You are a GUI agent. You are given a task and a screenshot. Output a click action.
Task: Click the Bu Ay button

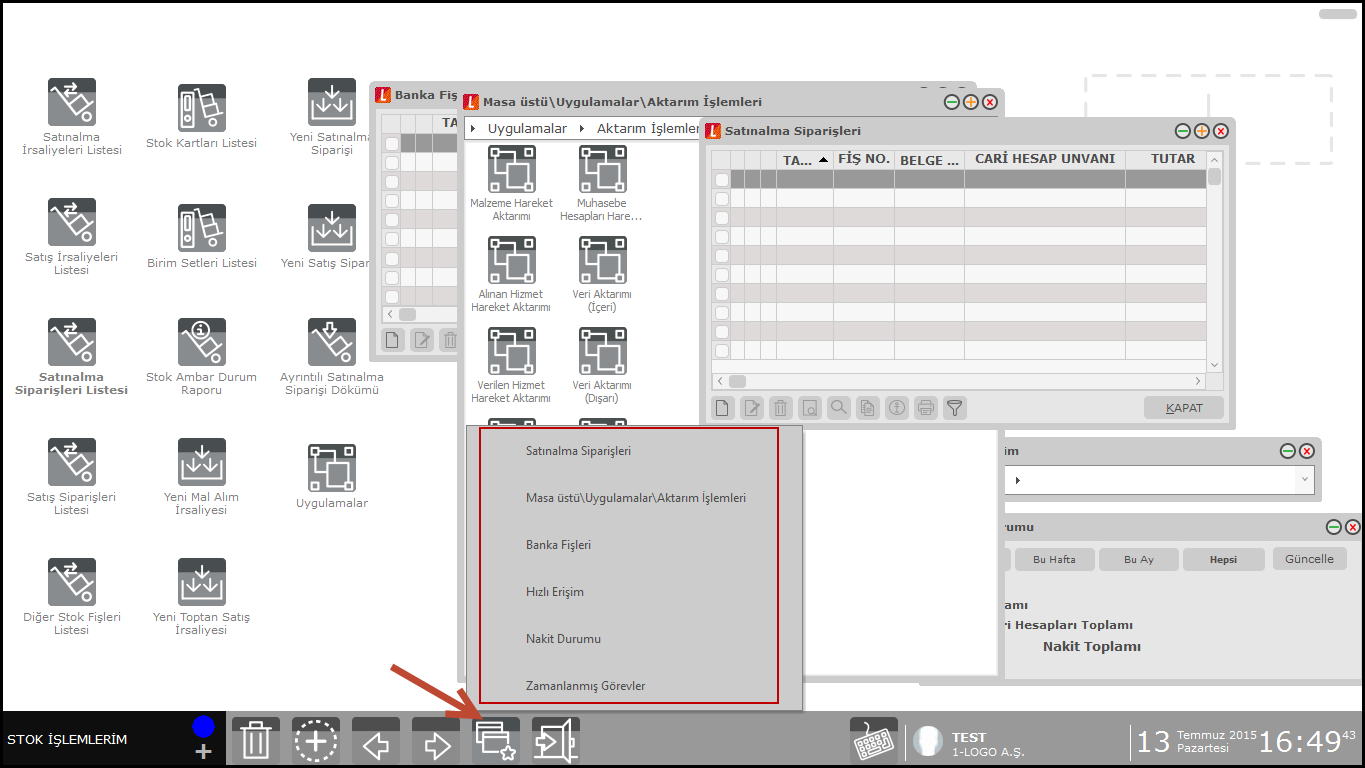tap(1138, 559)
